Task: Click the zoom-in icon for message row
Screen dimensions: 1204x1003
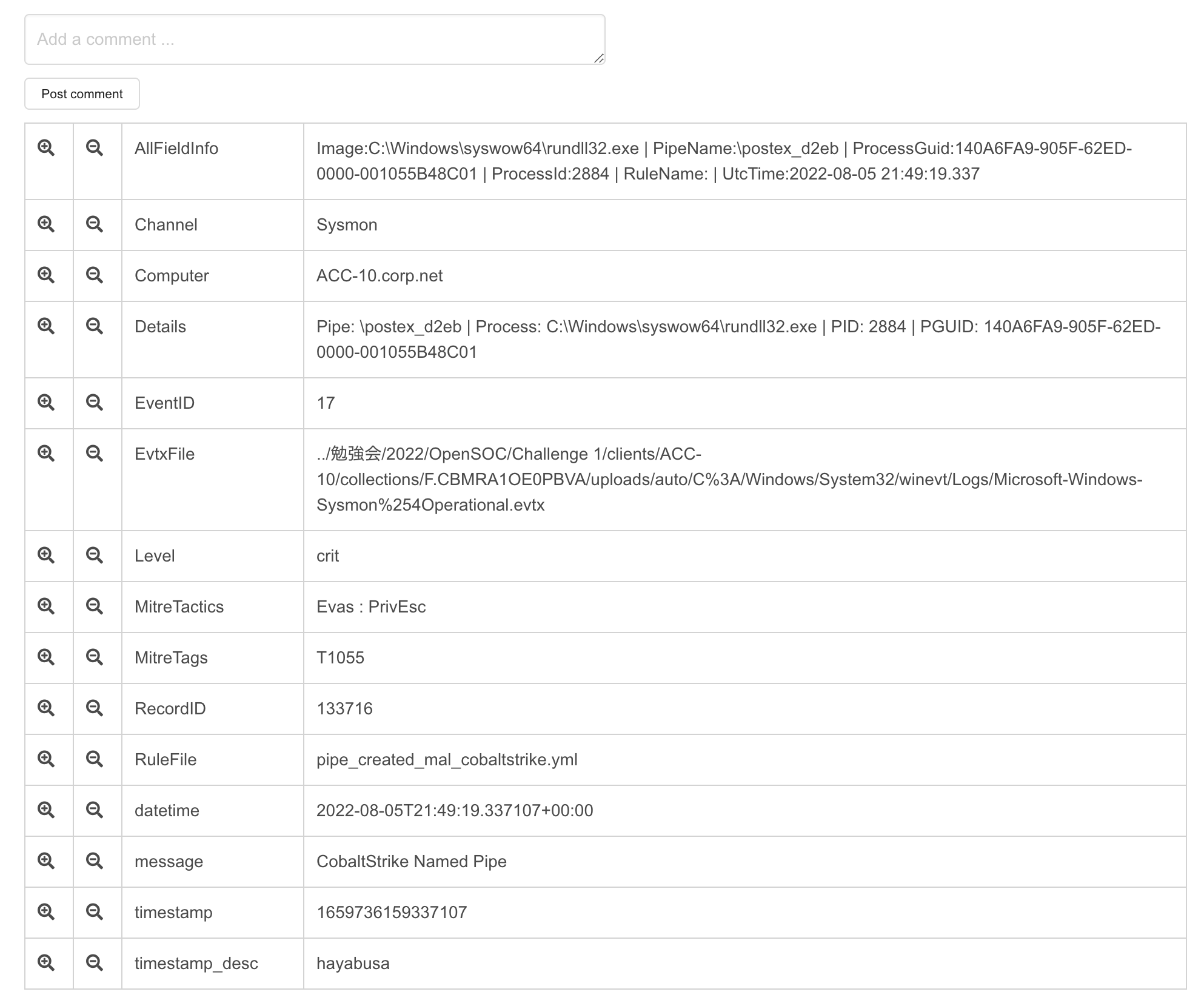Action: click(x=46, y=860)
